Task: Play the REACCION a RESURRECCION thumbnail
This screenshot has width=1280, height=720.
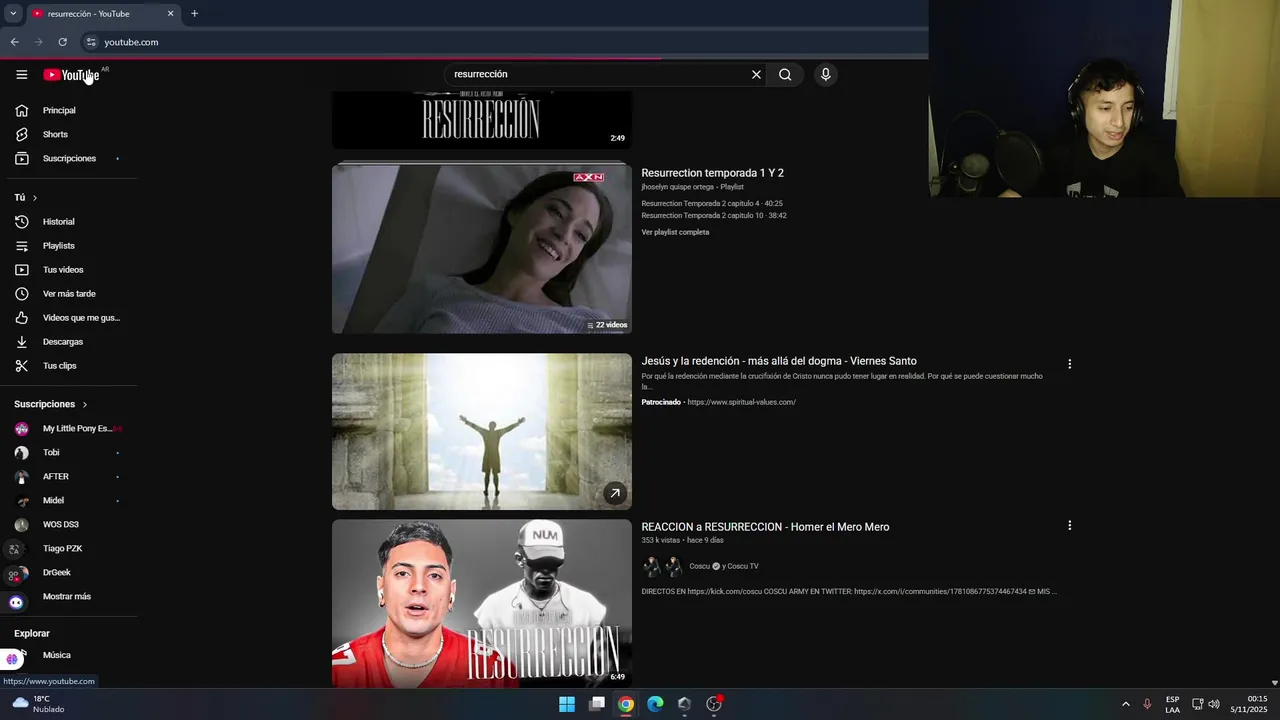Action: [x=482, y=603]
